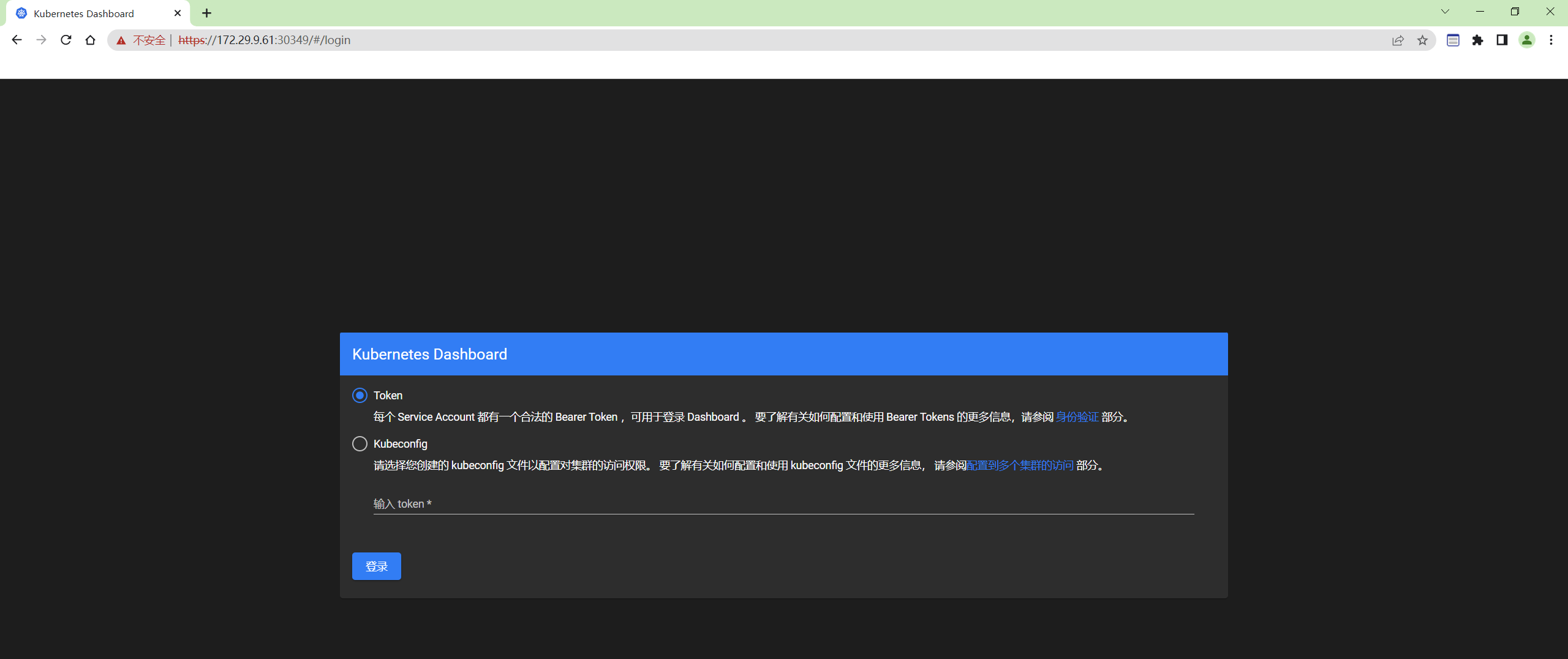View the not secure warning icon

tap(121, 40)
